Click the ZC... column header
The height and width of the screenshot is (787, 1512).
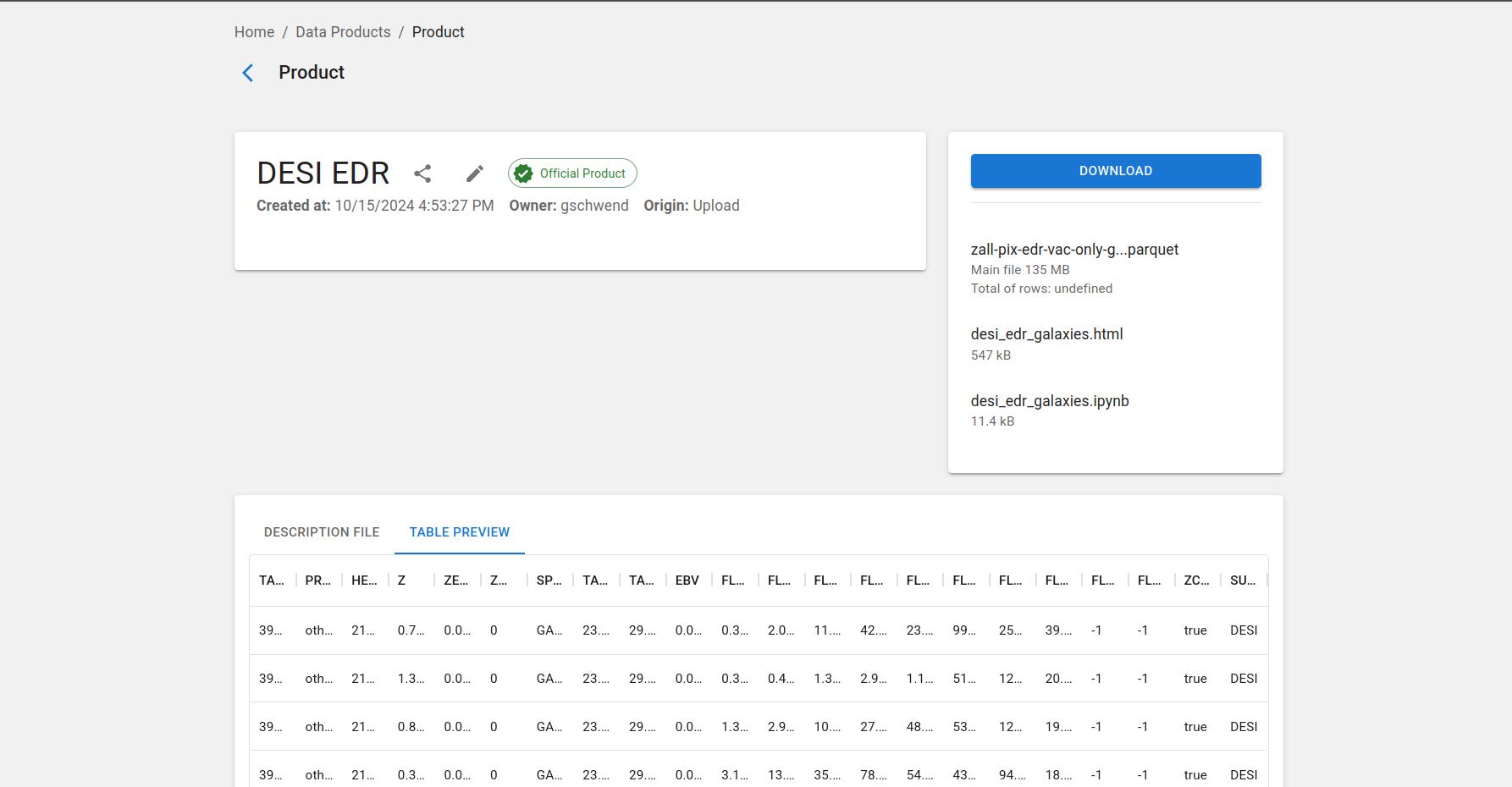pos(1197,581)
